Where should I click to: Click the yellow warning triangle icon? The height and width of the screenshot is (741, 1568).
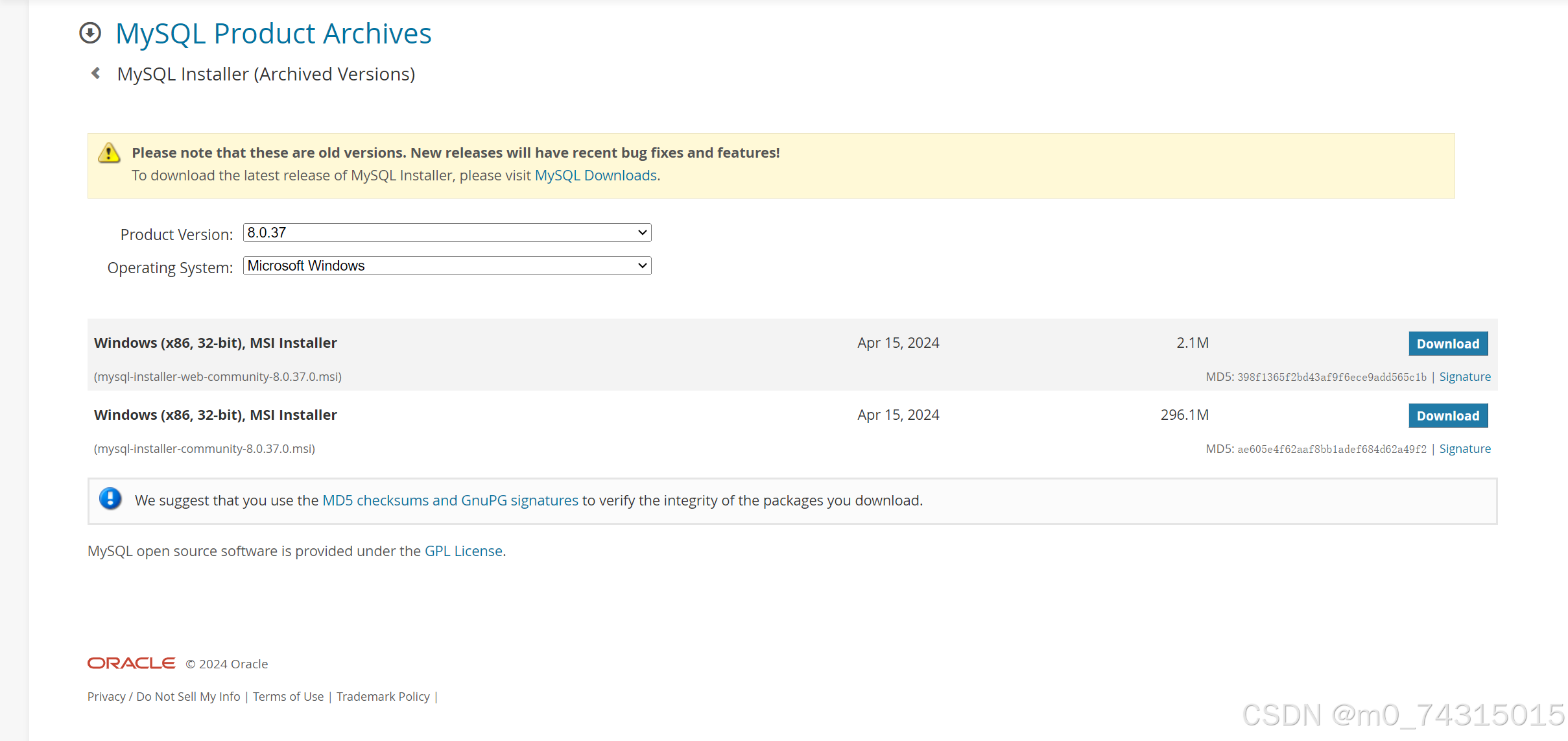tap(109, 153)
